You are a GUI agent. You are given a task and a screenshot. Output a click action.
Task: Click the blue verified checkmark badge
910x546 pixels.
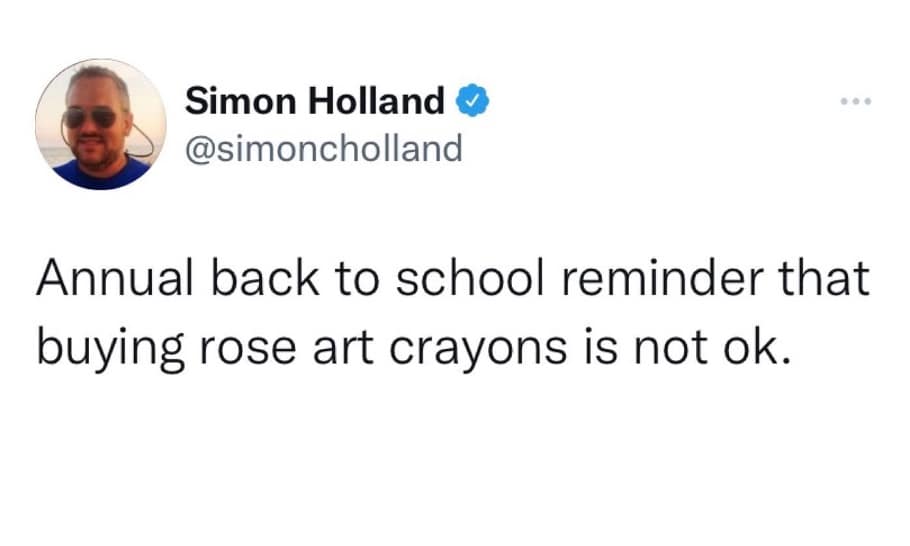click(471, 101)
